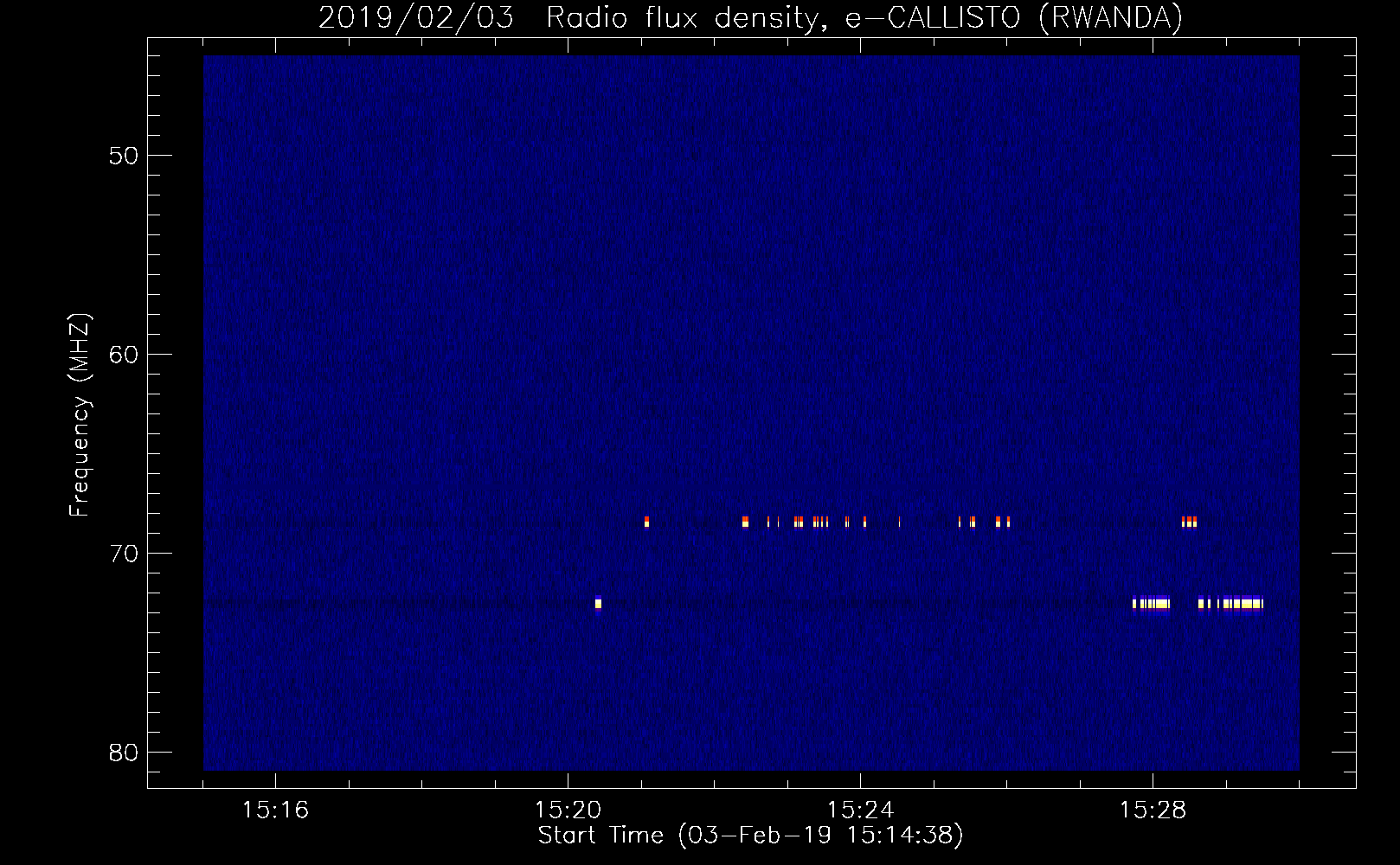The height and width of the screenshot is (865, 1400).
Task: Click the 70 MHz frequency tick label
Action: pos(124,554)
